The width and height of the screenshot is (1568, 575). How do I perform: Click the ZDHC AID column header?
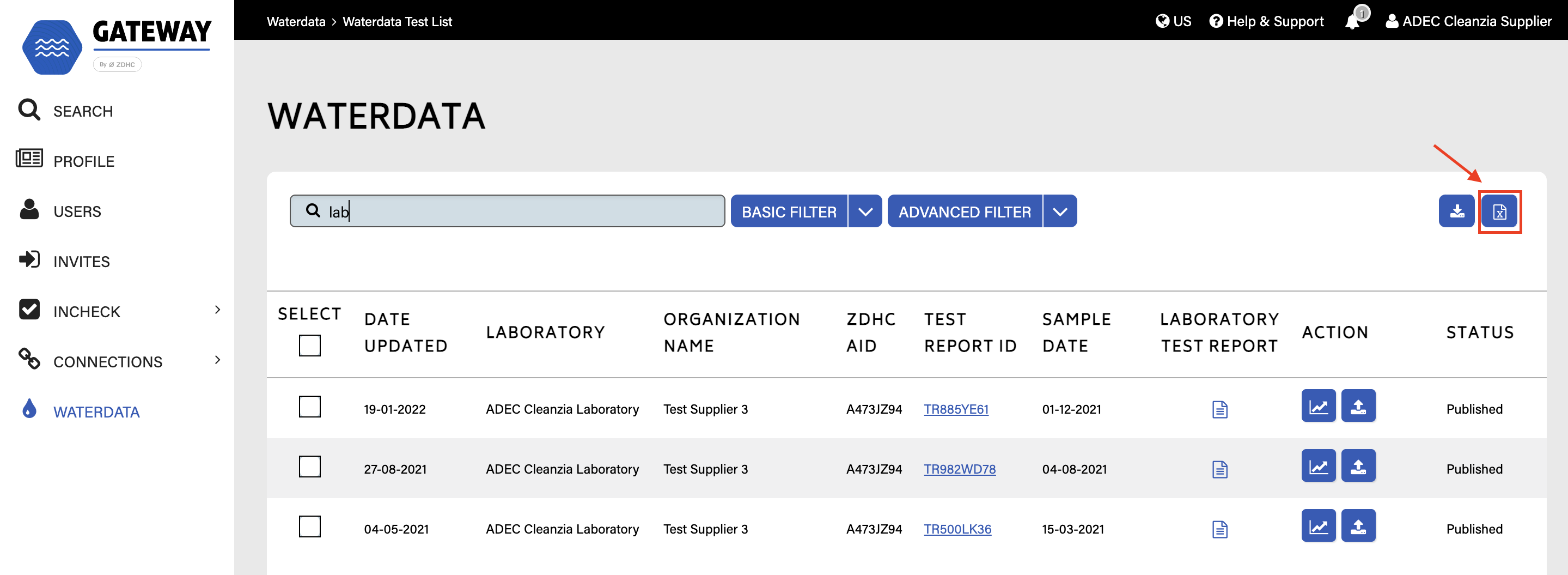click(871, 332)
